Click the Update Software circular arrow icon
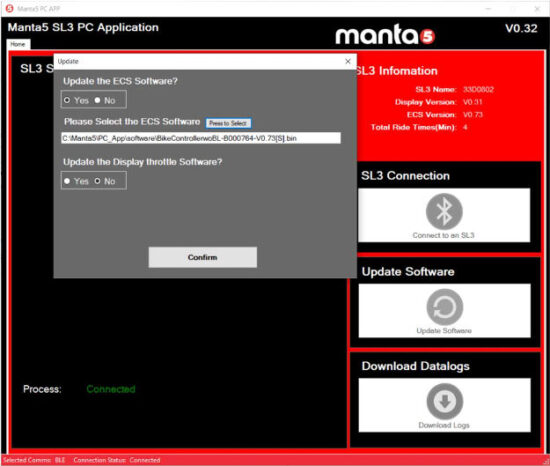The height and width of the screenshot is (466, 550). coord(444,307)
